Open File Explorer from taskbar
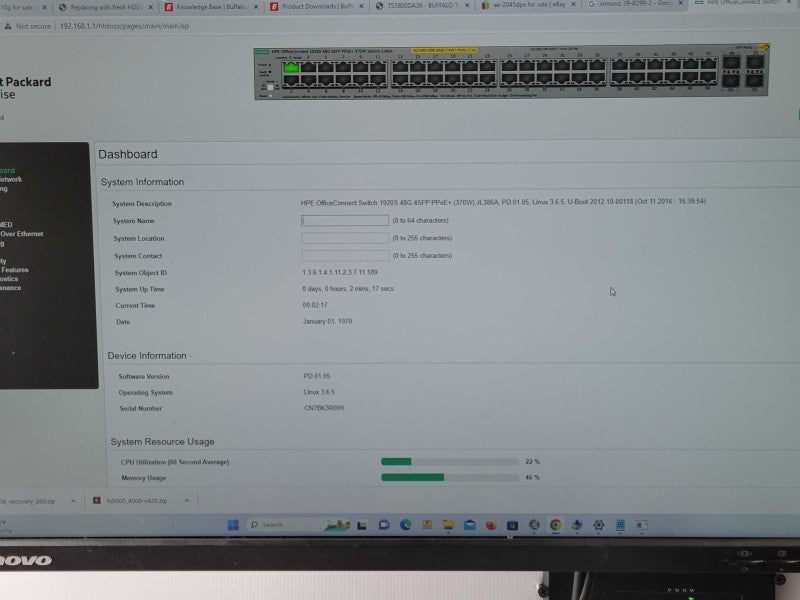The height and width of the screenshot is (600, 800). pyautogui.click(x=448, y=524)
